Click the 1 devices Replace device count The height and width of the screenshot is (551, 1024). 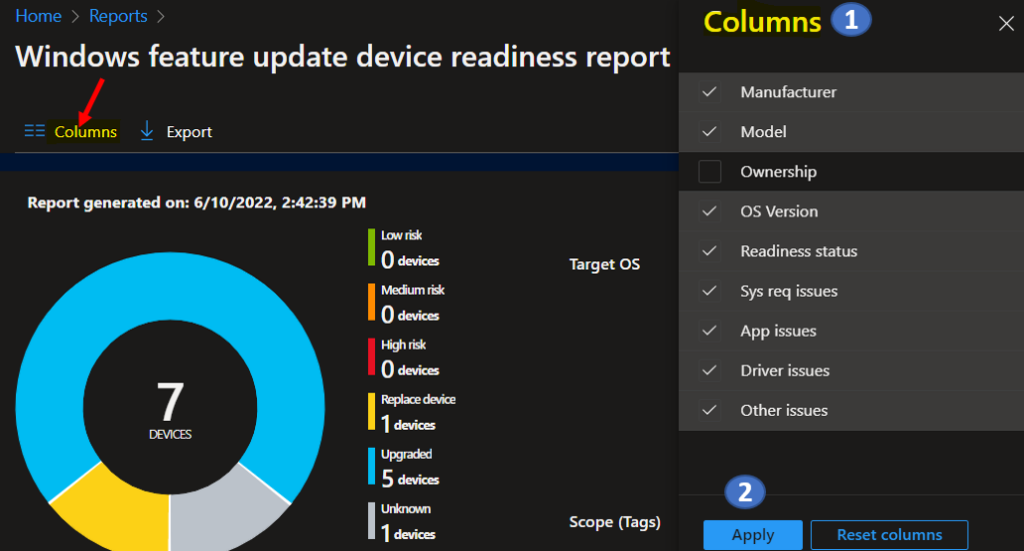(x=408, y=424)
